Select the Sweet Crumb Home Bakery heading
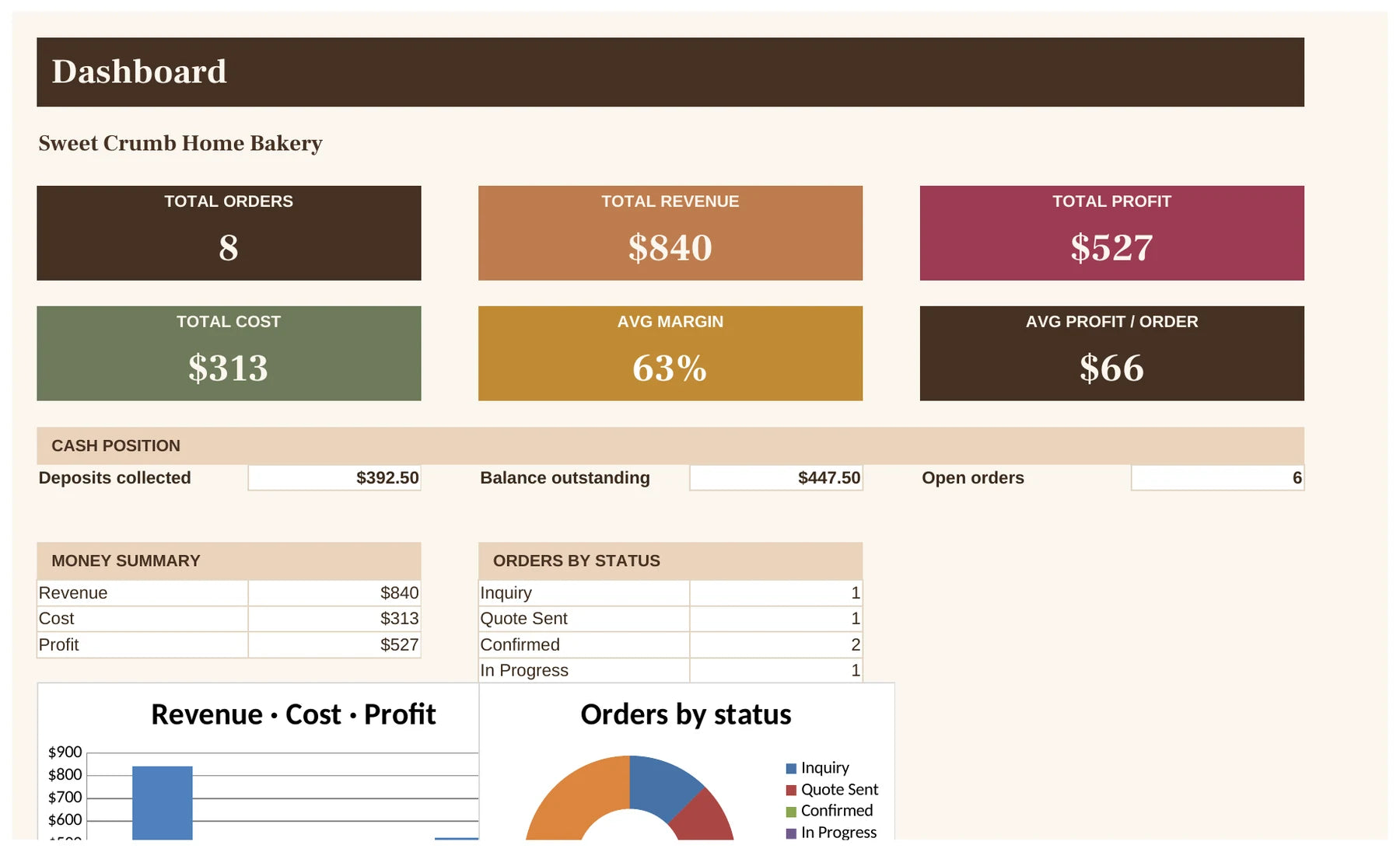 pyautogui.click(x=180, y=143)
